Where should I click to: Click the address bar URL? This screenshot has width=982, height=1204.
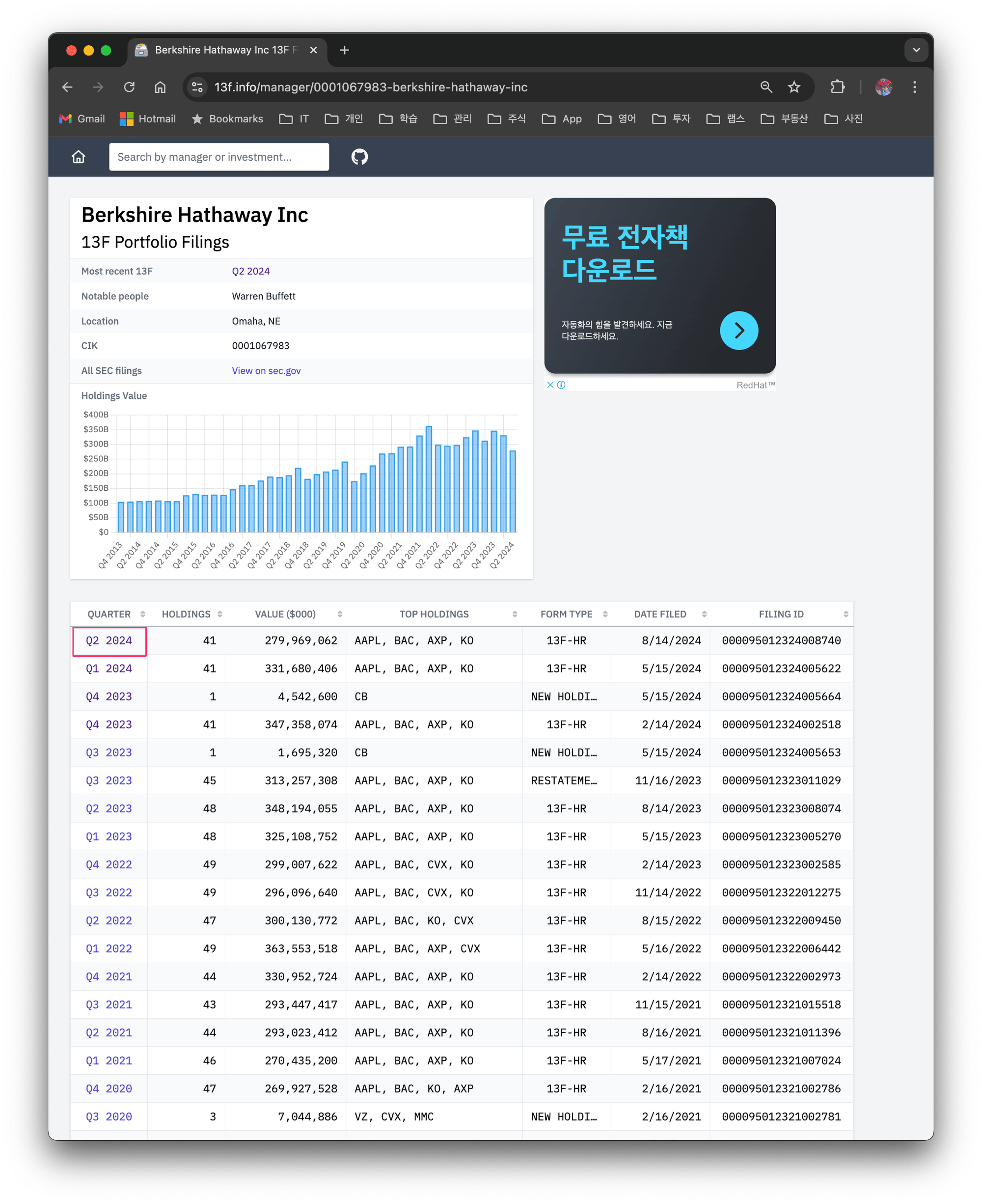(x=371, y=87)
